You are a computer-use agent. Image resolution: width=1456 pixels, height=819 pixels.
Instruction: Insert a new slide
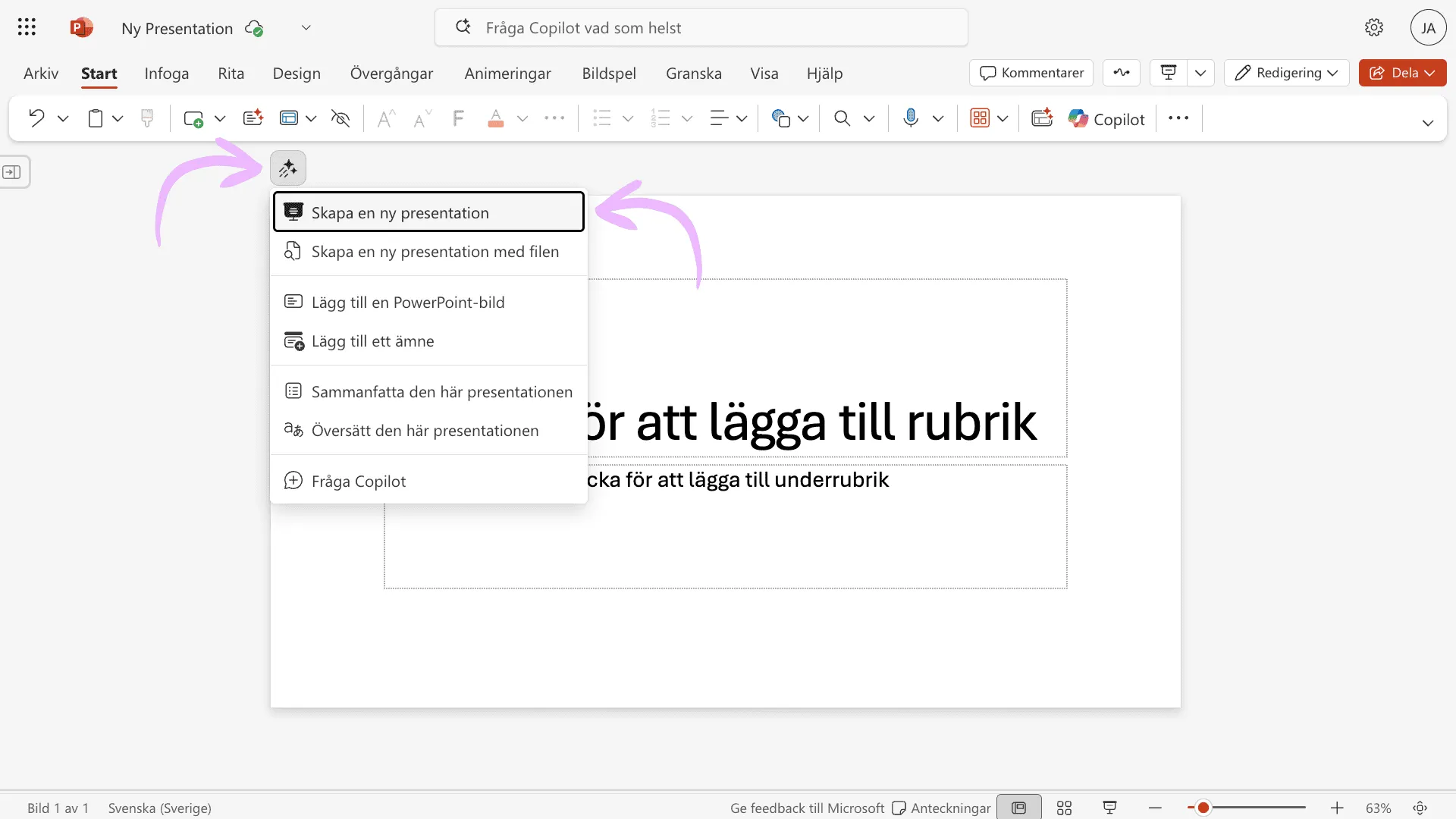[193, 118]
